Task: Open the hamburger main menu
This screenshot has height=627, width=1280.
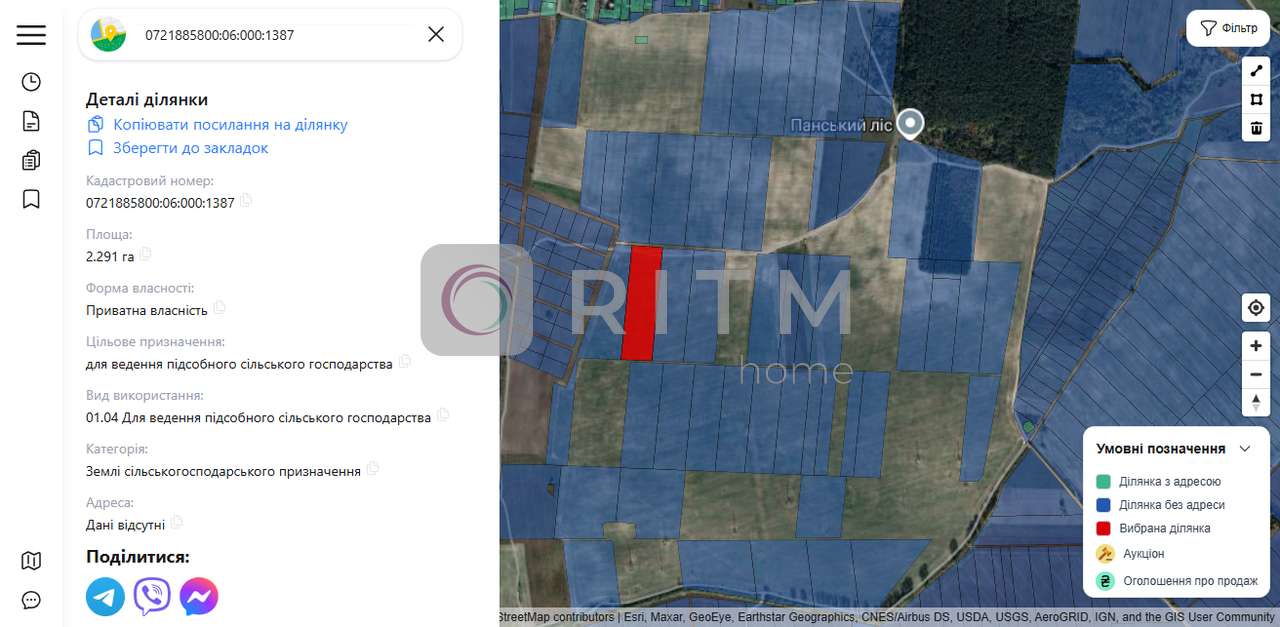Action: click(x=31, y=35)
